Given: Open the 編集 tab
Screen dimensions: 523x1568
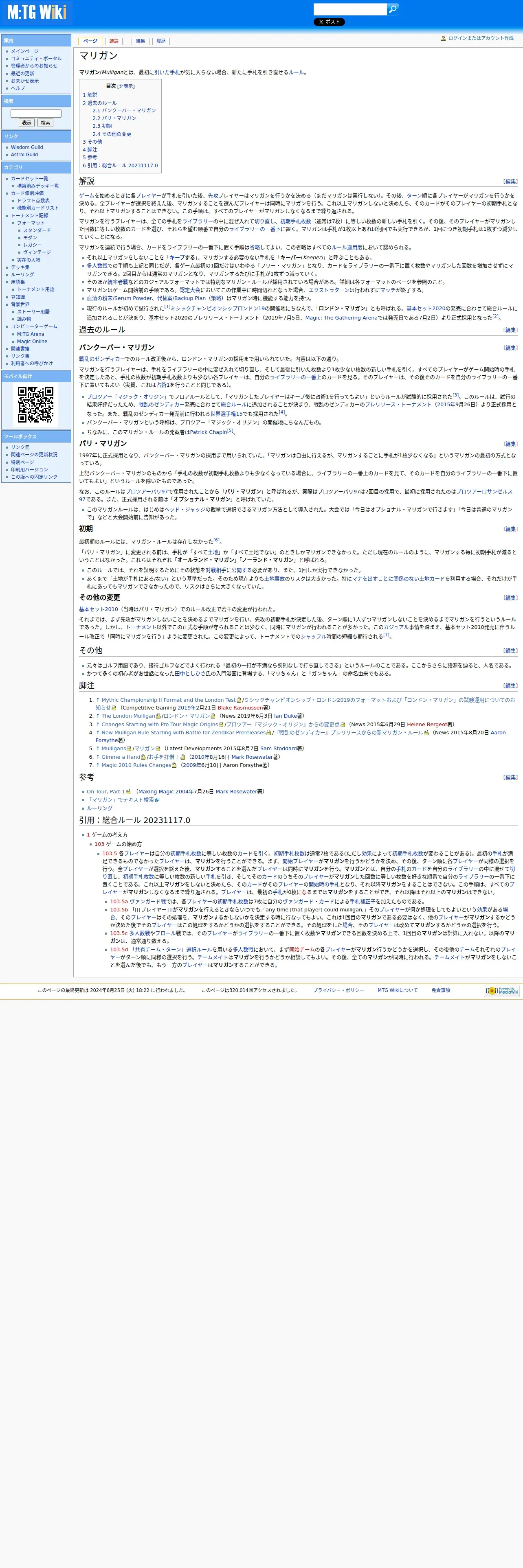Looking at the screenshot, I should pyautogui.click(x=141, y=41).
